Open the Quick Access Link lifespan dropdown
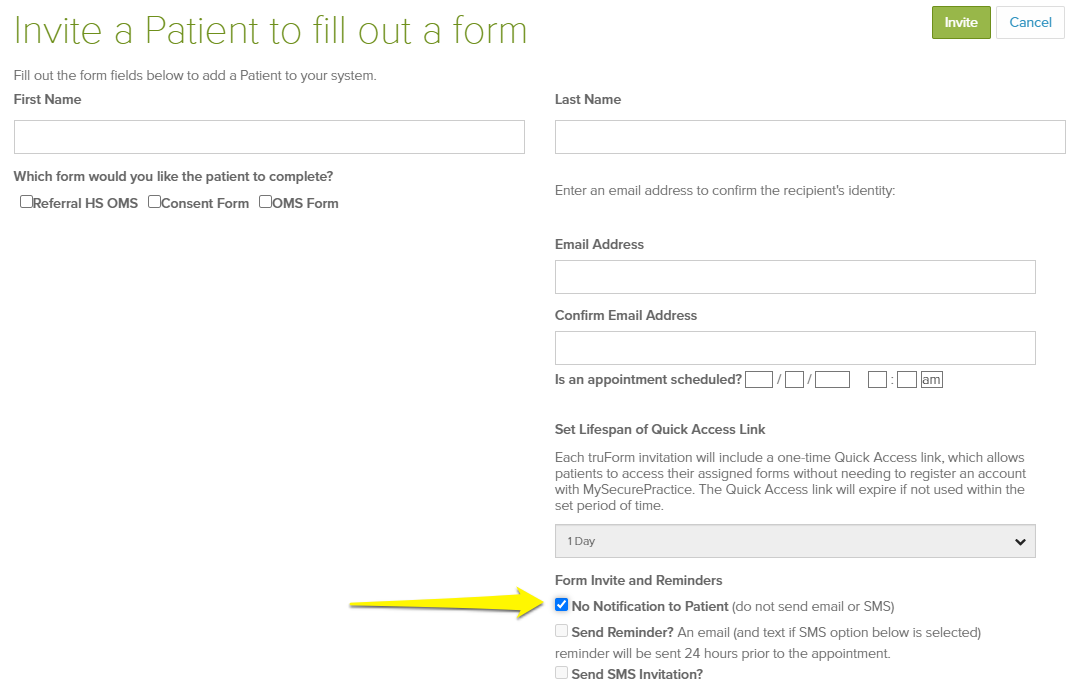Screen dimensions: 1071x685 [794, 540]
